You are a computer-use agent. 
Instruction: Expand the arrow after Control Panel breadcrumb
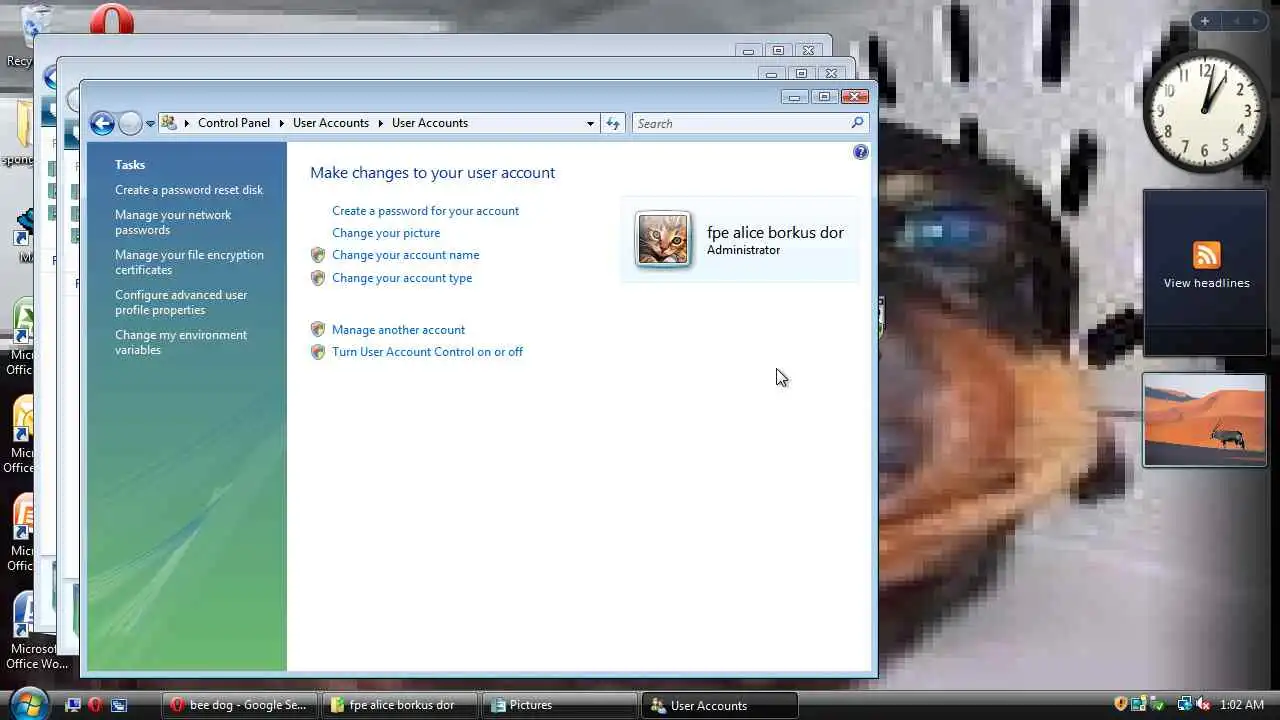(x=282, y=123)
